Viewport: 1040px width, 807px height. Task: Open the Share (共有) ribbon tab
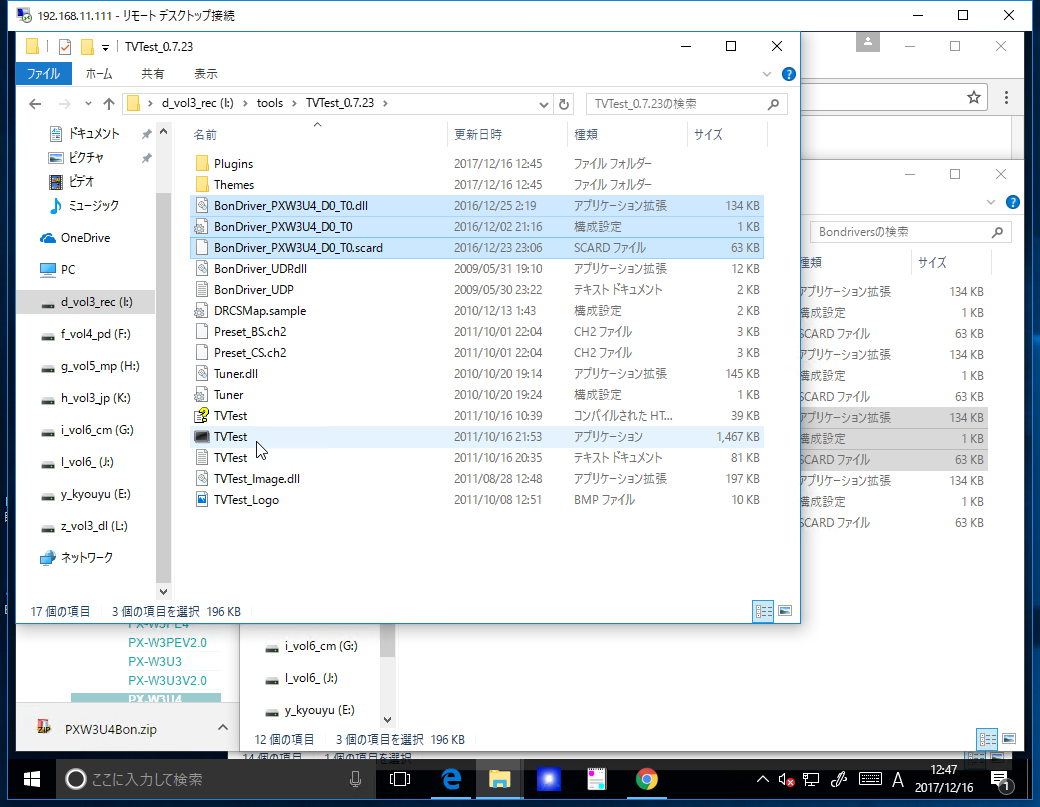click(x=153, y=74)
